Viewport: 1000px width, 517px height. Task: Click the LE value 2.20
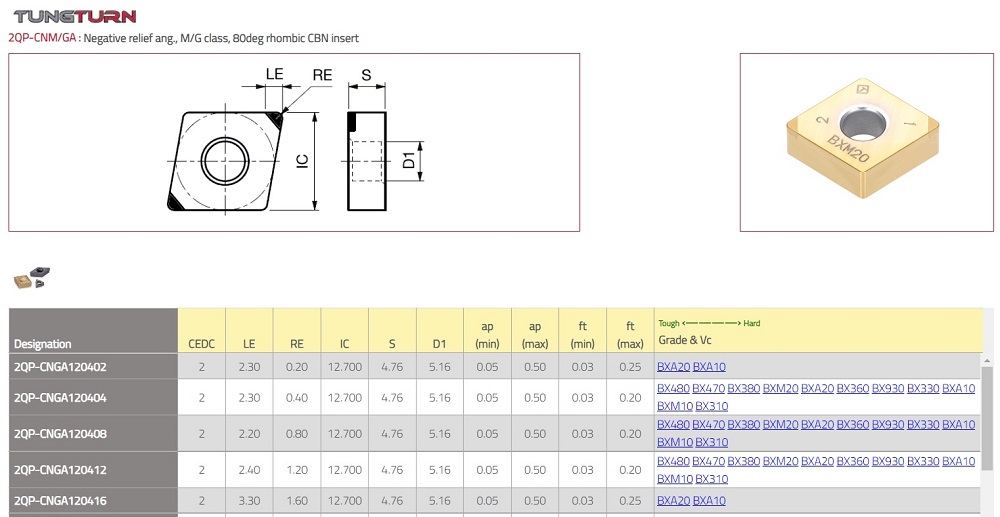(249, 433)
